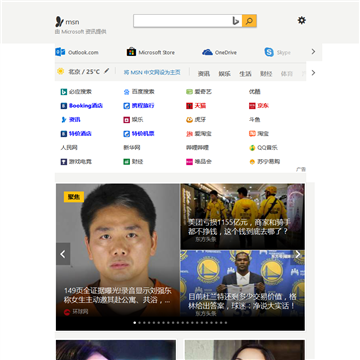Open settings with the gear icon
Viewport: 360px width, 360px height.
pyautogui.click(x=301, y=21)
